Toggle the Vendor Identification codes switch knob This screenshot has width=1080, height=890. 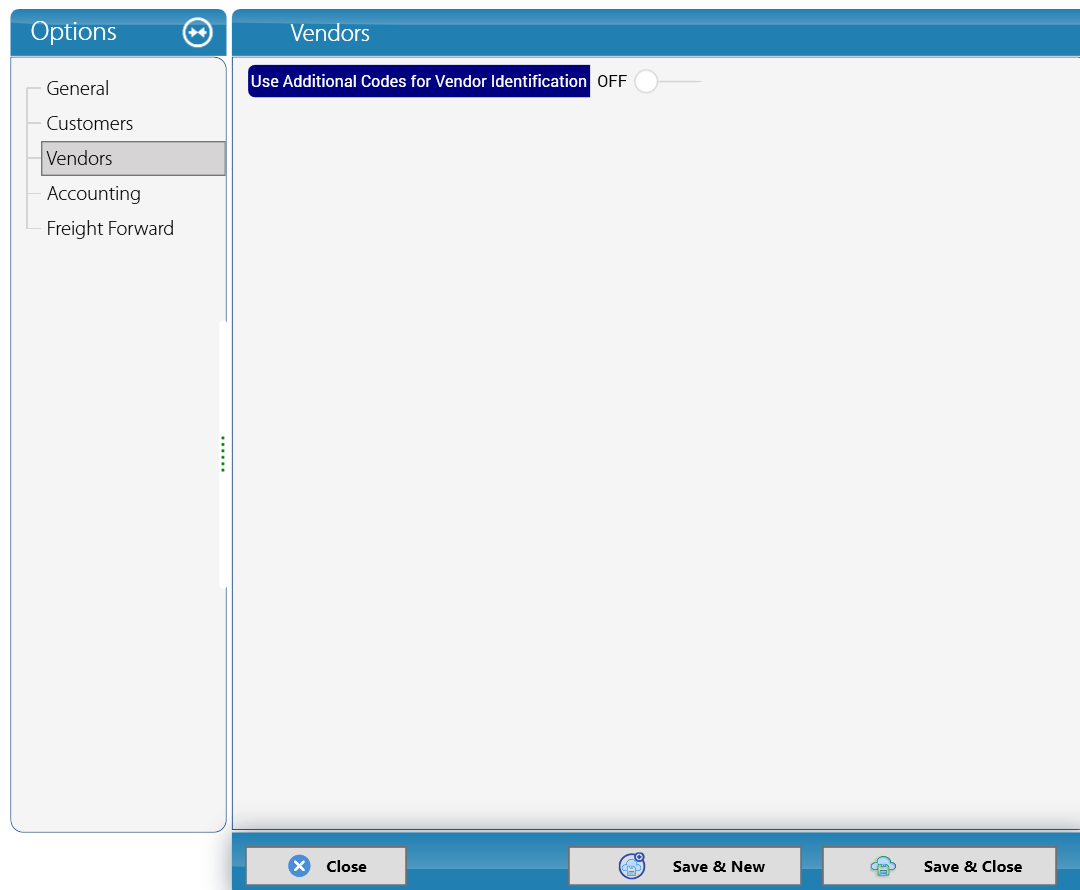click(645, 81)
